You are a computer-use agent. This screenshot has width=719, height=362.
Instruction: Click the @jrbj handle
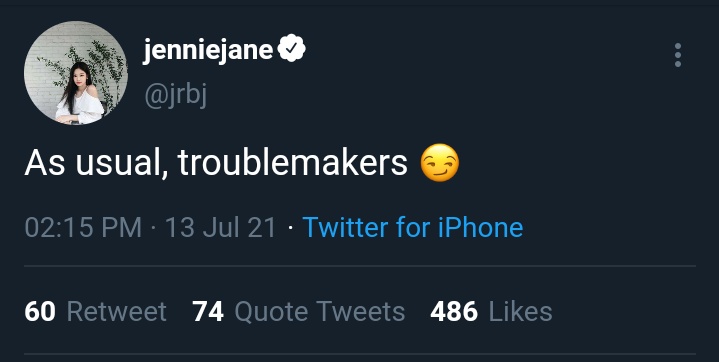click(176, 95)
